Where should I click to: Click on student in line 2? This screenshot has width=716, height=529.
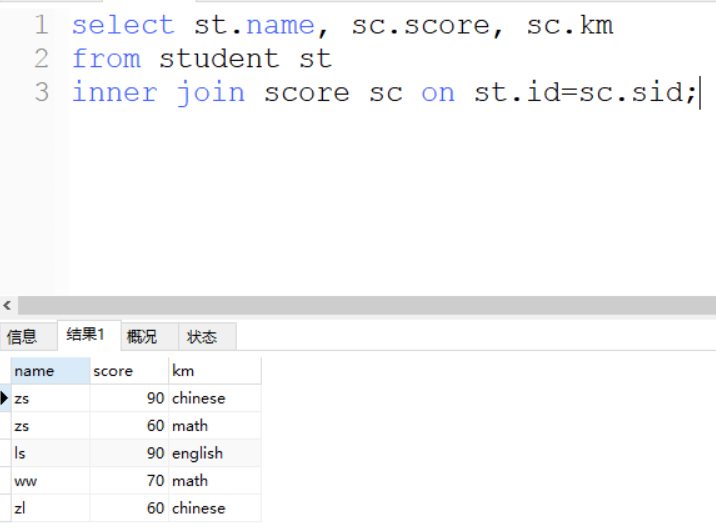click(x=219, y=58)
